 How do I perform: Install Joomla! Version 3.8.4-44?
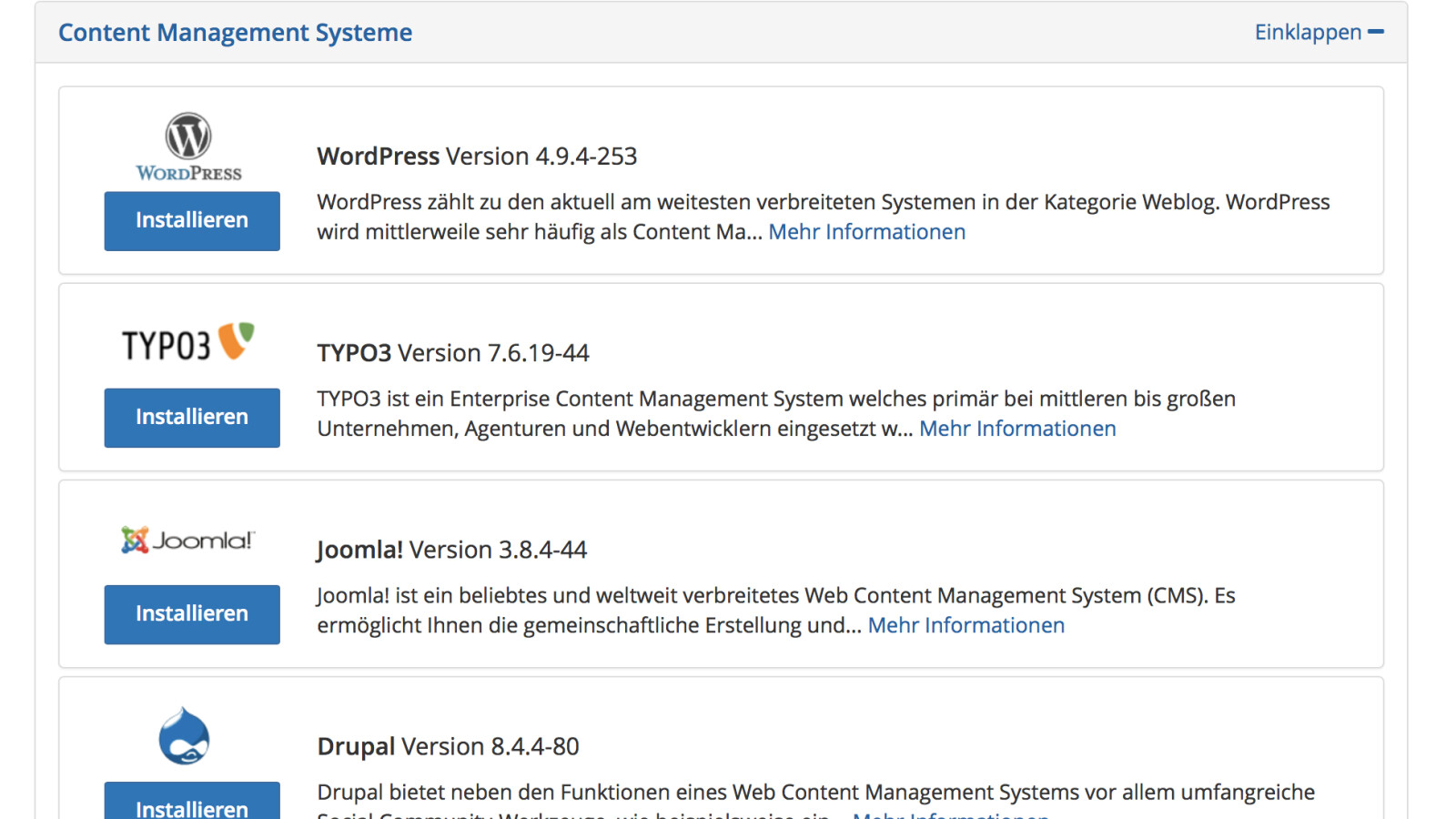tap(191, 613)
